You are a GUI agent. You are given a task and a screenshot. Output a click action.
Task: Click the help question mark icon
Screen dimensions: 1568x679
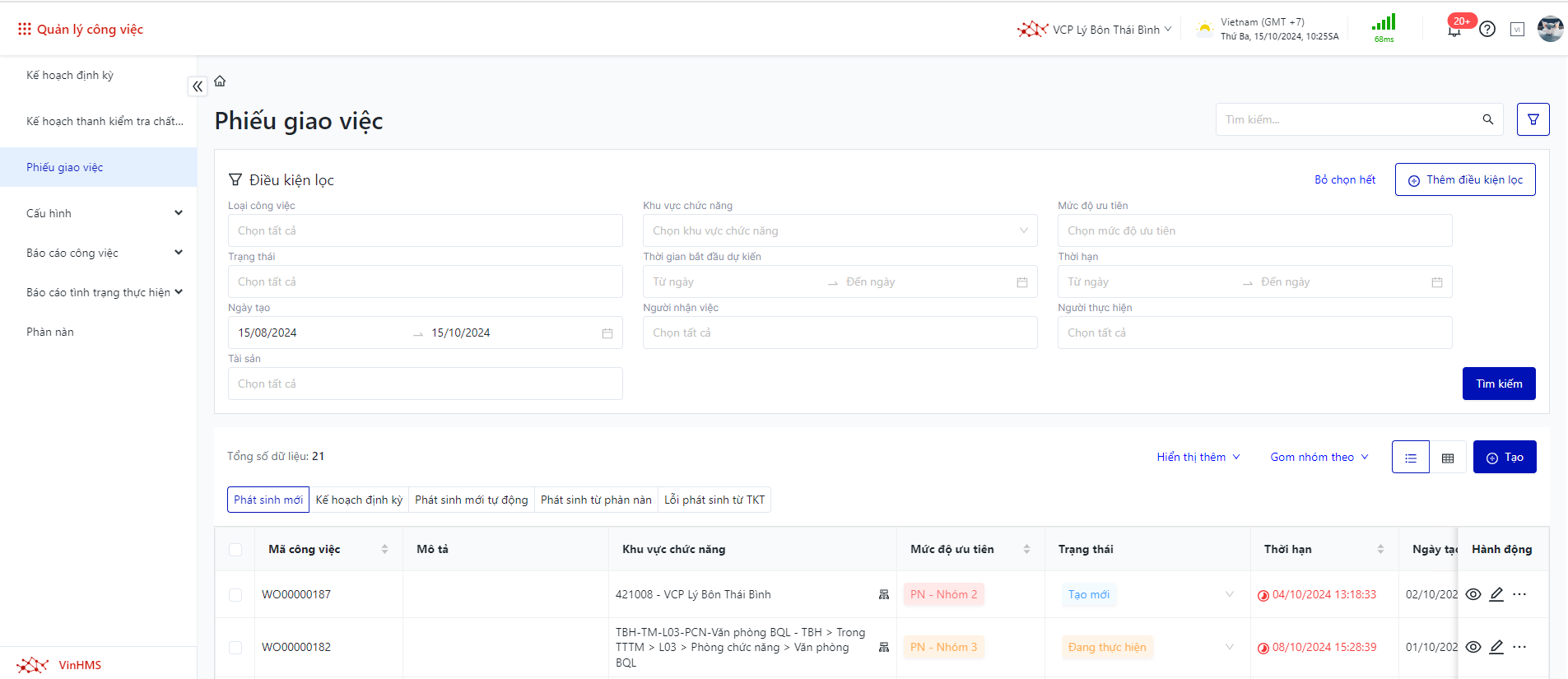[x=1487, y=30]
